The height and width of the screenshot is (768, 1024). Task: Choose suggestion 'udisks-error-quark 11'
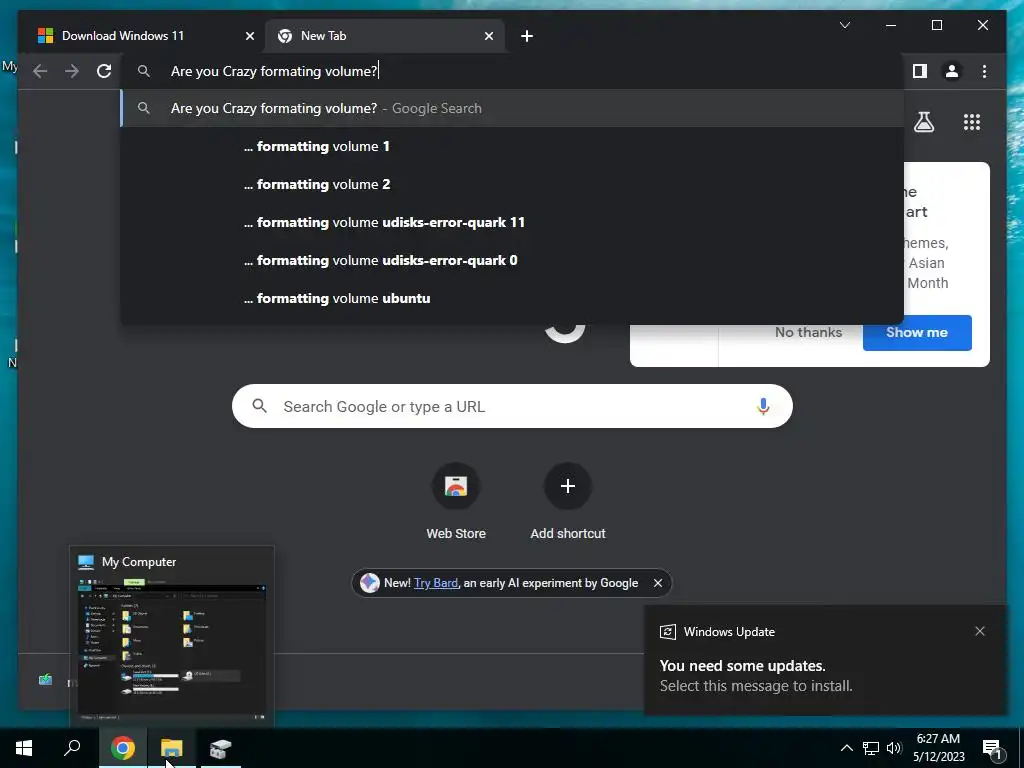[x=512, y=222]
